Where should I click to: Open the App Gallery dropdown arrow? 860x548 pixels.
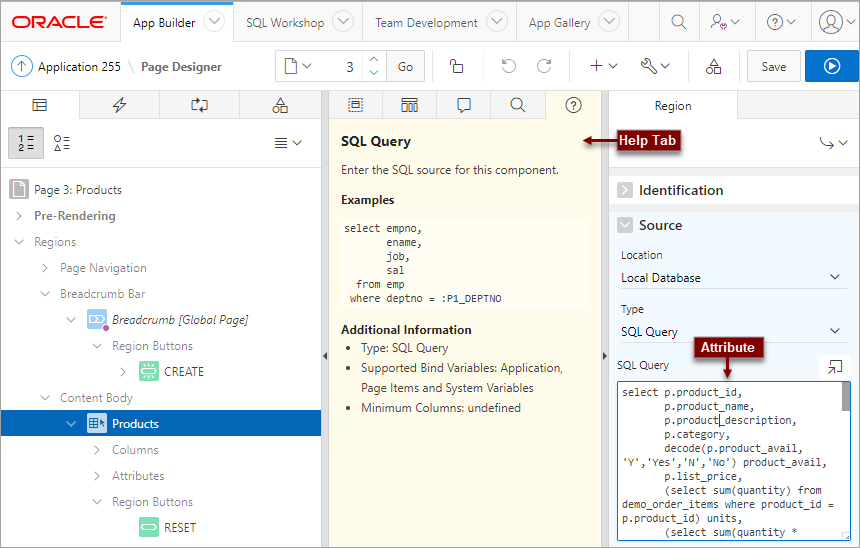click(609, 22)
